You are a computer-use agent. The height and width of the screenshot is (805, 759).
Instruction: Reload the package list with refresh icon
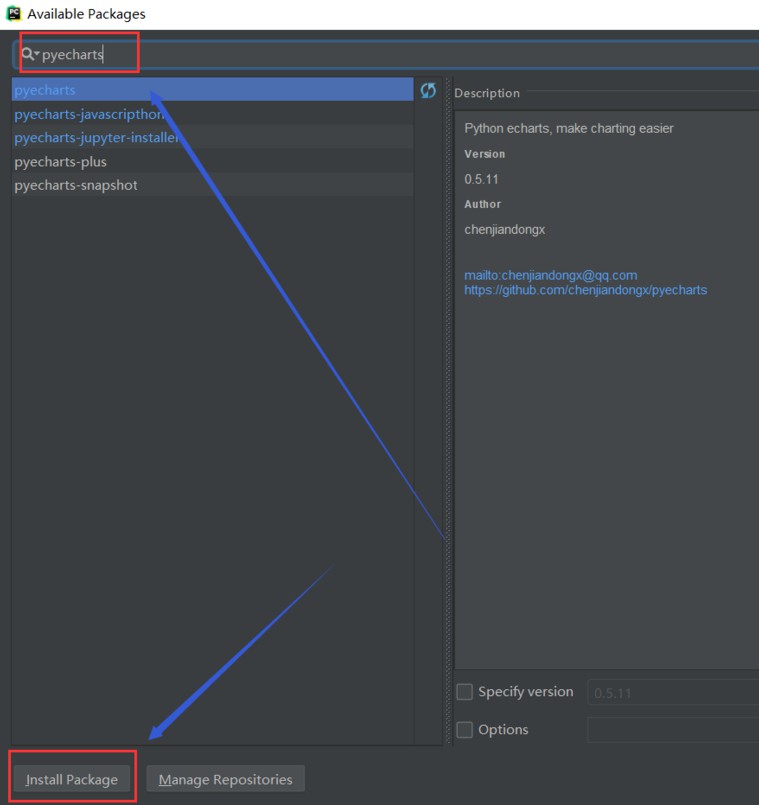click(x=428, y=90)
